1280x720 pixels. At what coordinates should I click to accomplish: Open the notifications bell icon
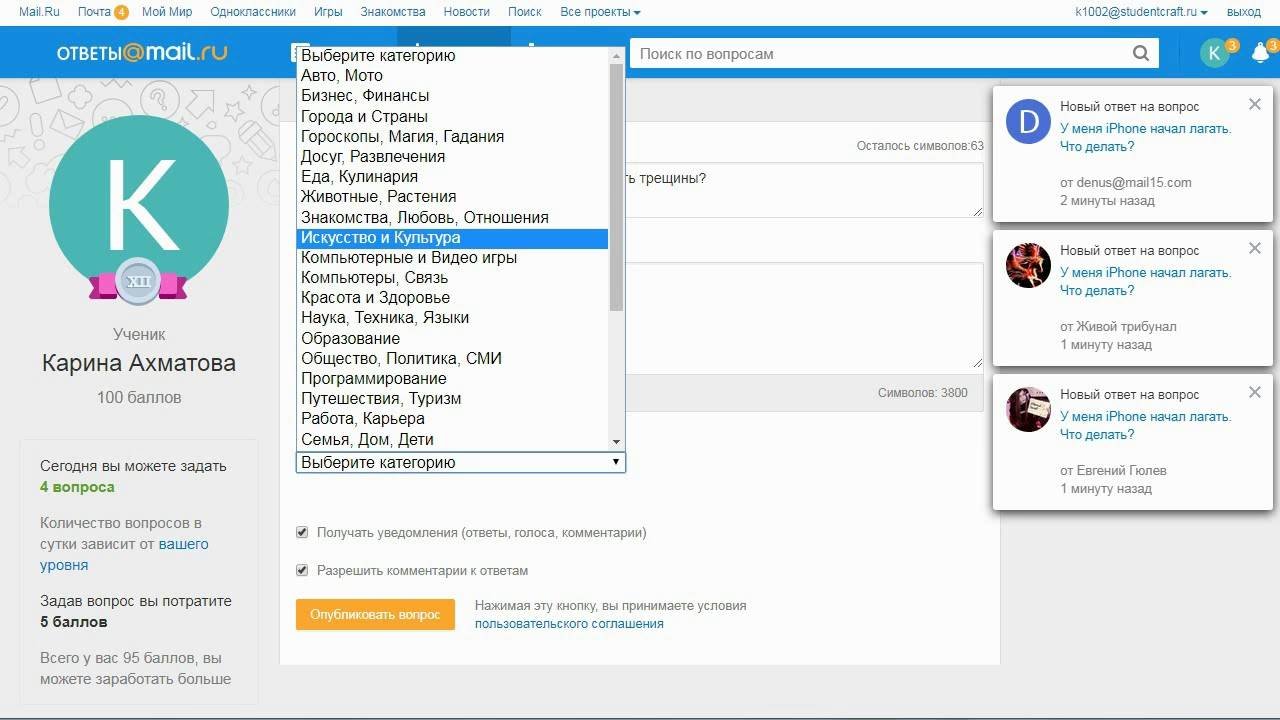pos(1261,54)
